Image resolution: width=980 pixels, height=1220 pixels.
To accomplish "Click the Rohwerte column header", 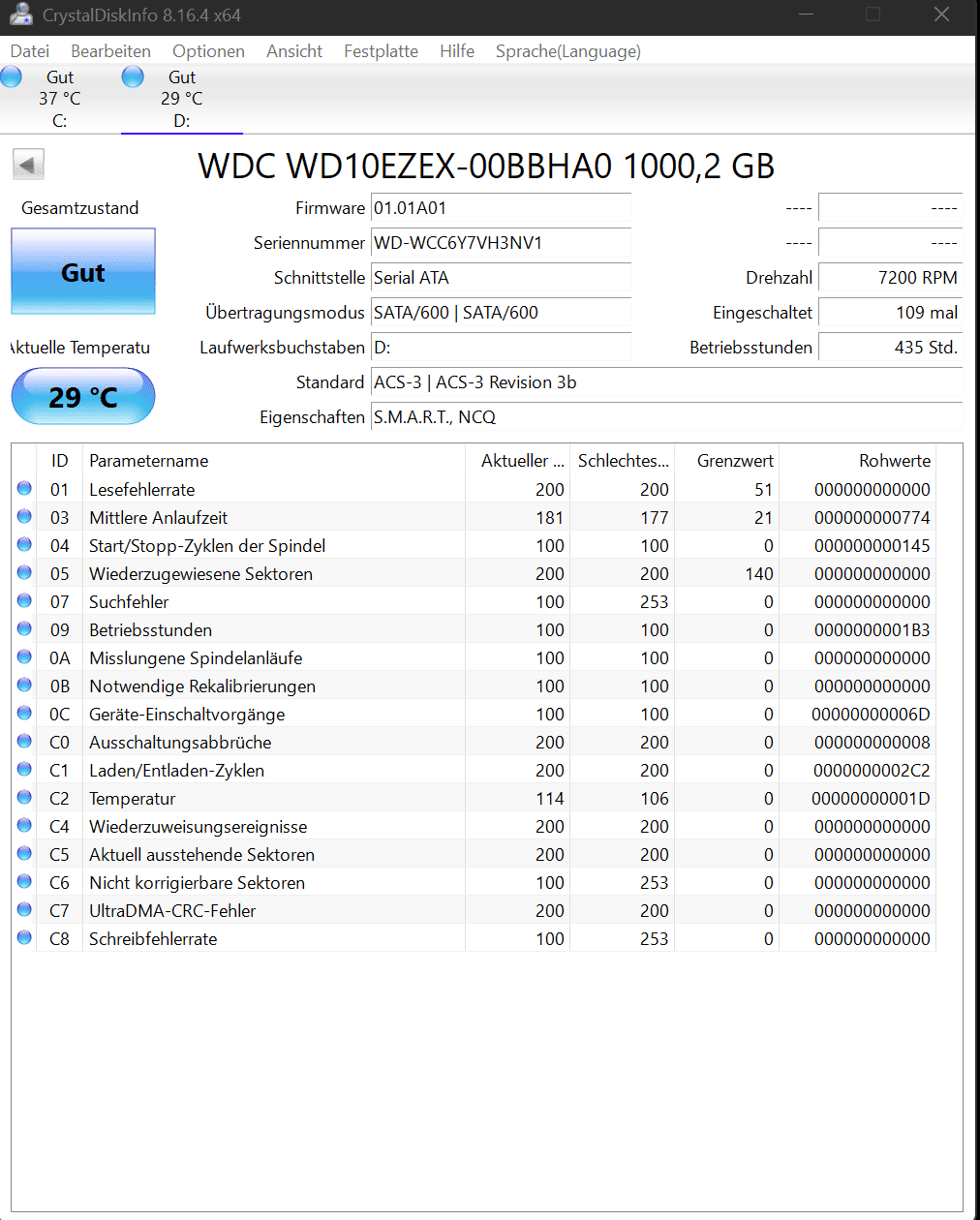I will click(x=858, y=461).
